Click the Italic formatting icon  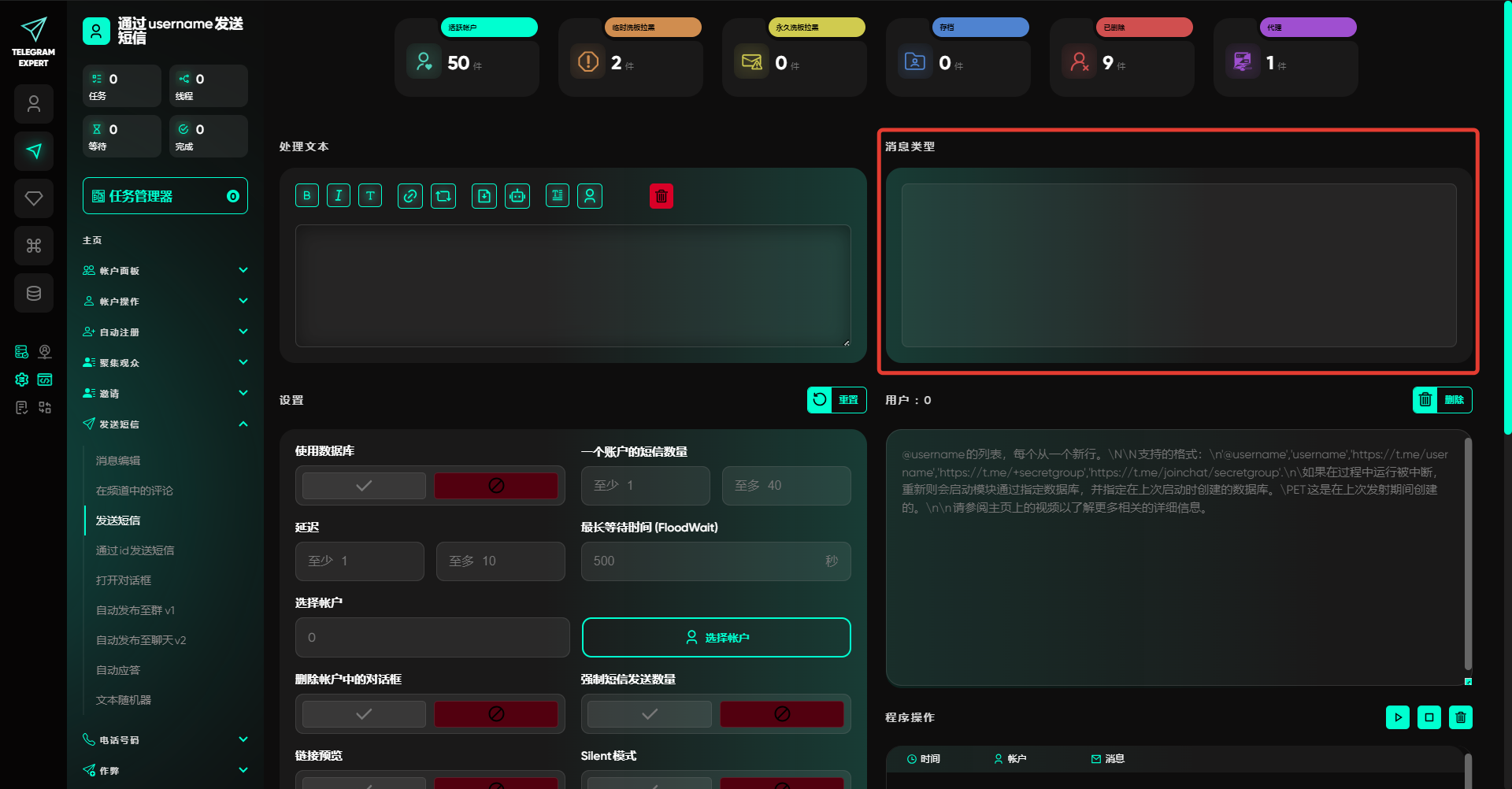tap(339, 196)
